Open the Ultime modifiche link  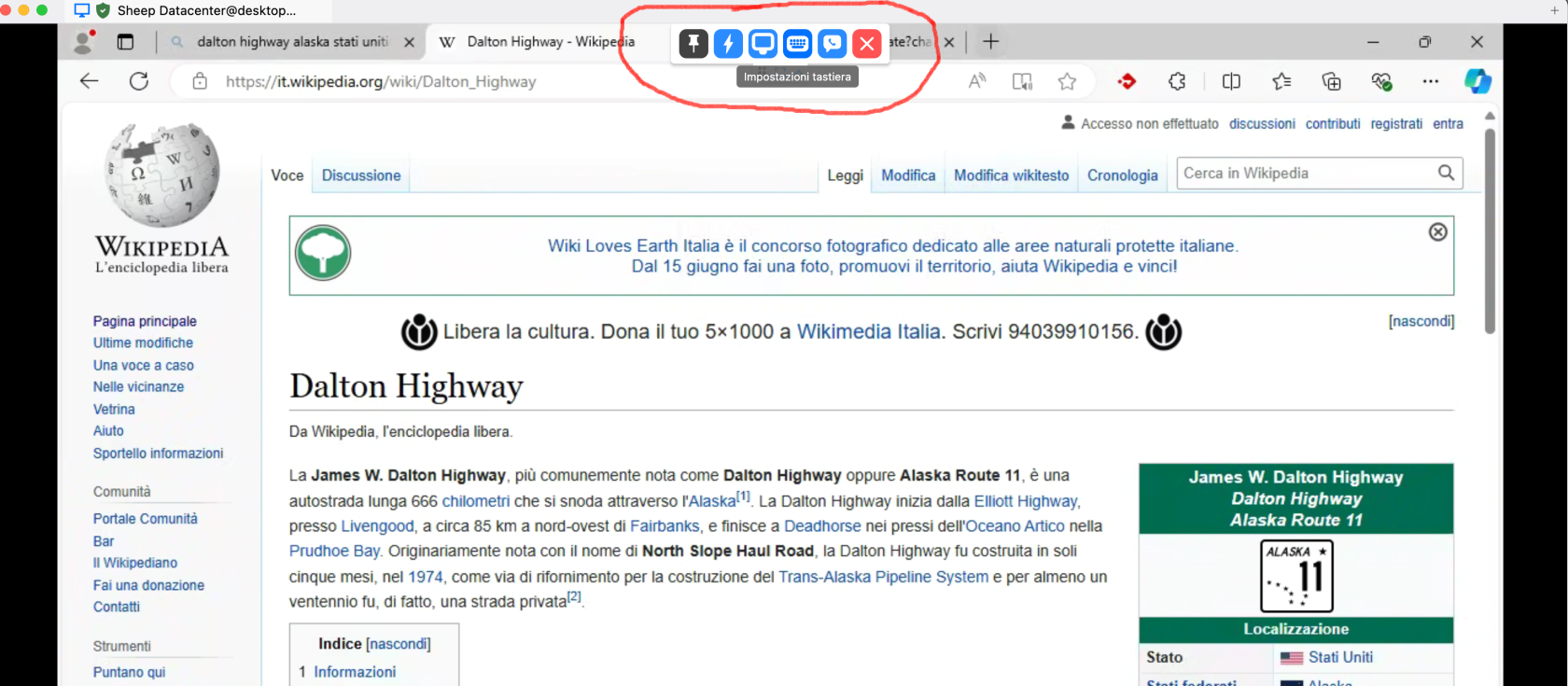[x=143, y=343]
